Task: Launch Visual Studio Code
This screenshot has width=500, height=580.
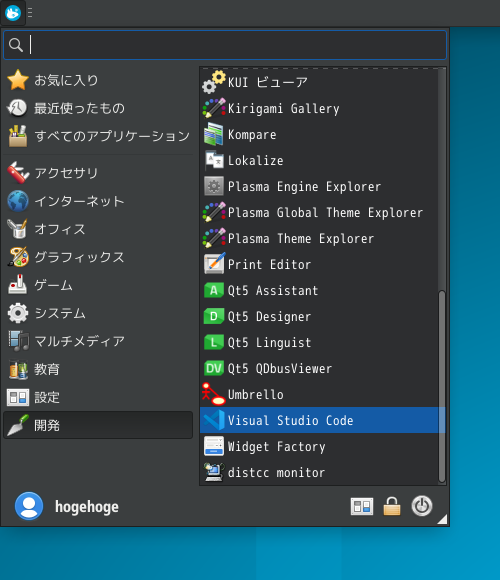Action: [x=320, y=420]
